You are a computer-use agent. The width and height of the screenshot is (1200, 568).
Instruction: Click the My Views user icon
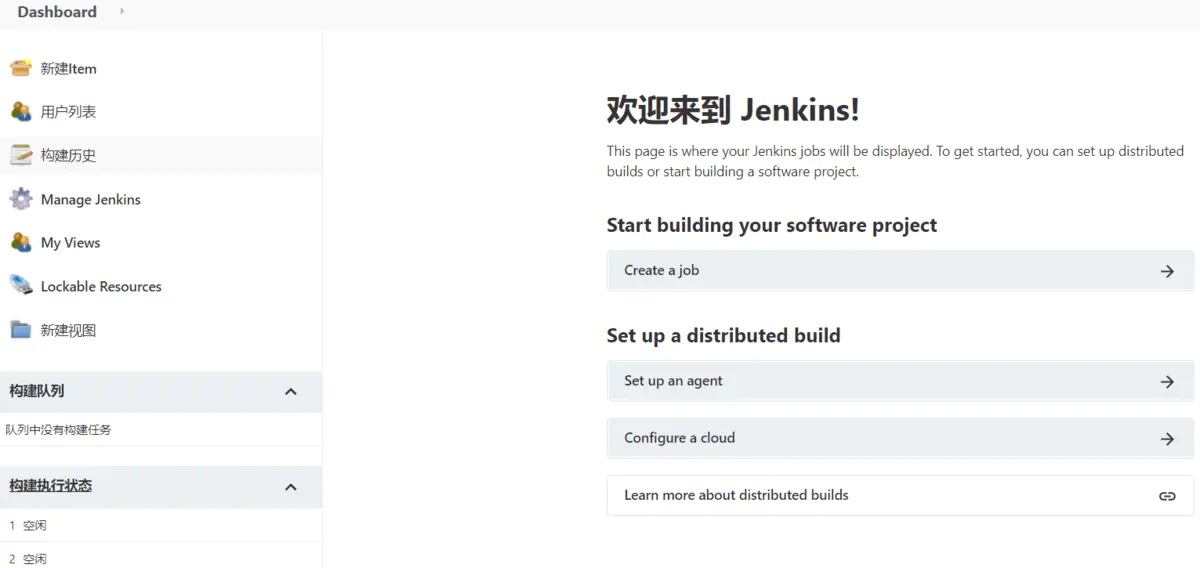point(21,242)
